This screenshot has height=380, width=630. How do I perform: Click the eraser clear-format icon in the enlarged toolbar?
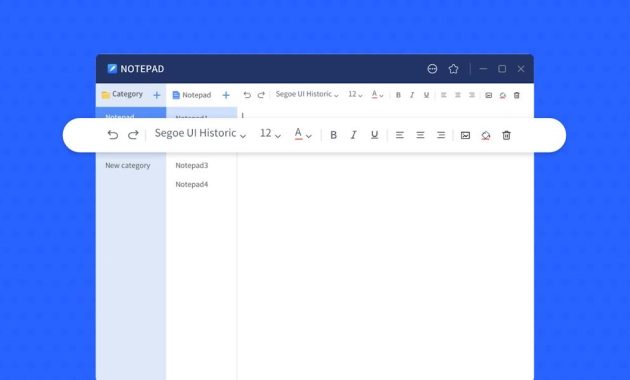tap(486, 135)
